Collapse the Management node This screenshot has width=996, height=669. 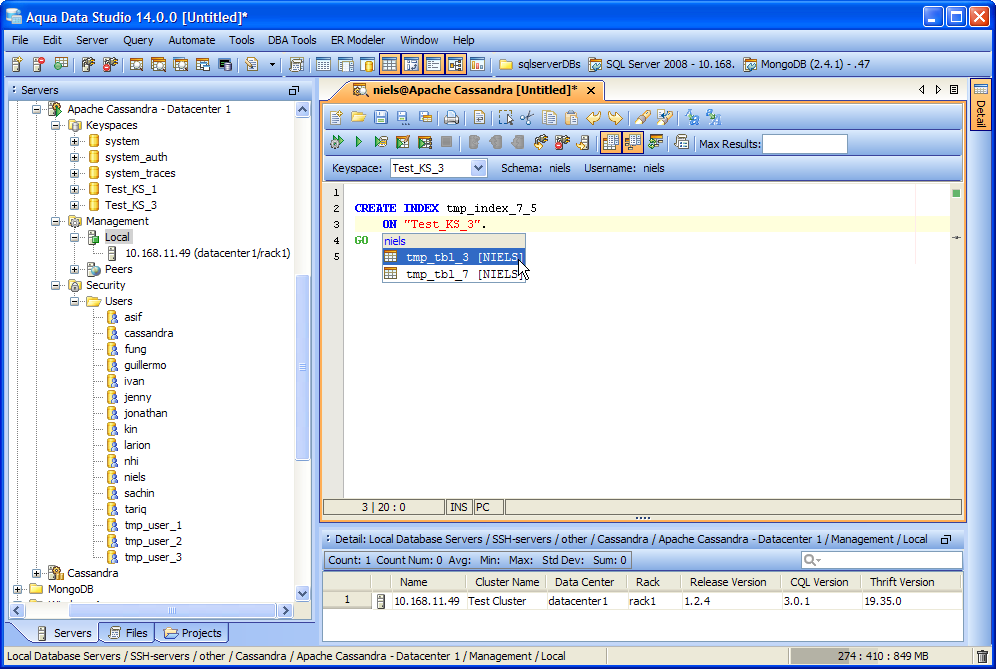click(x=55, y=221)
